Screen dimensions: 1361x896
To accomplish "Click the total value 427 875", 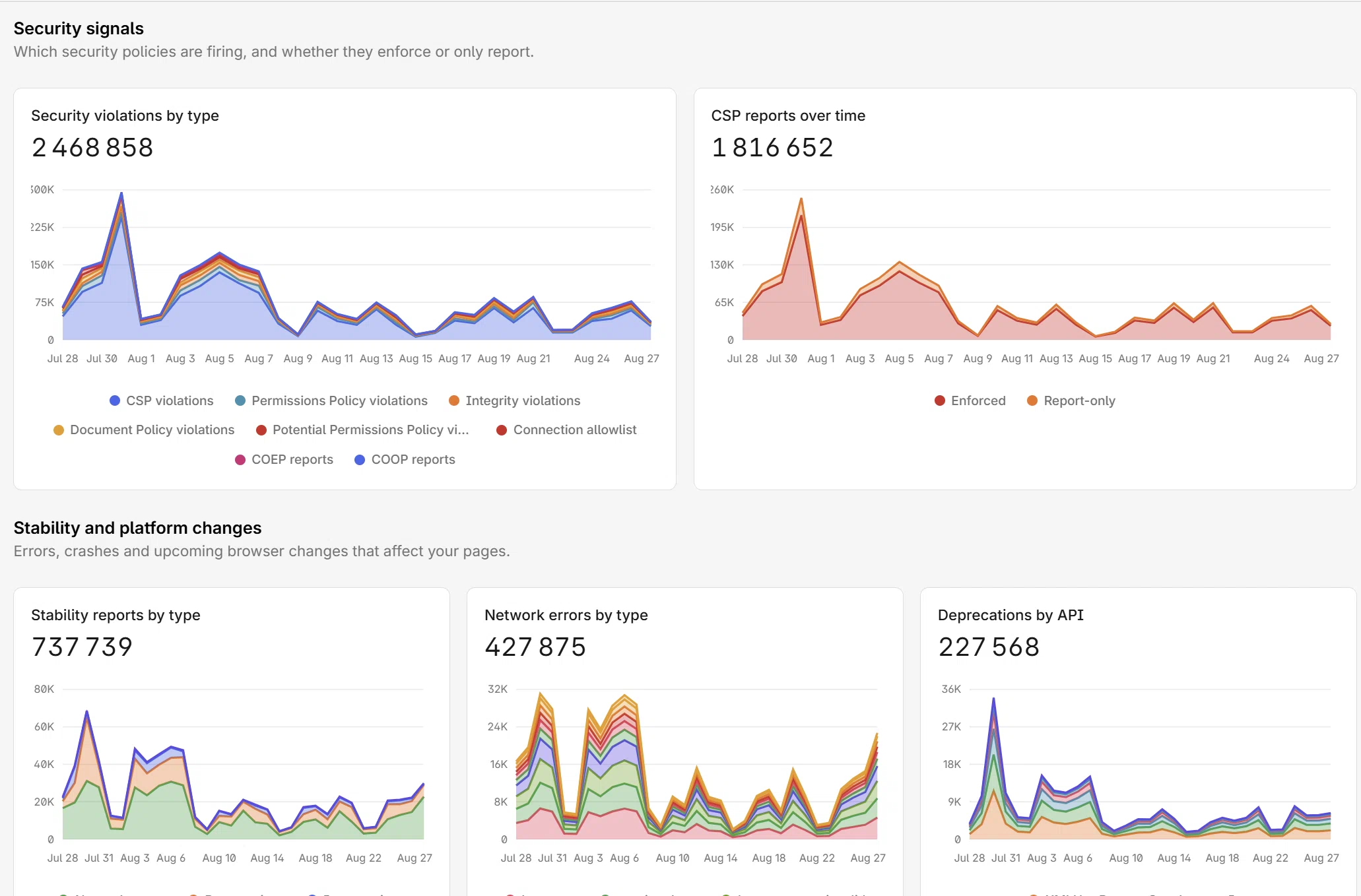I will tap(535, 647).
